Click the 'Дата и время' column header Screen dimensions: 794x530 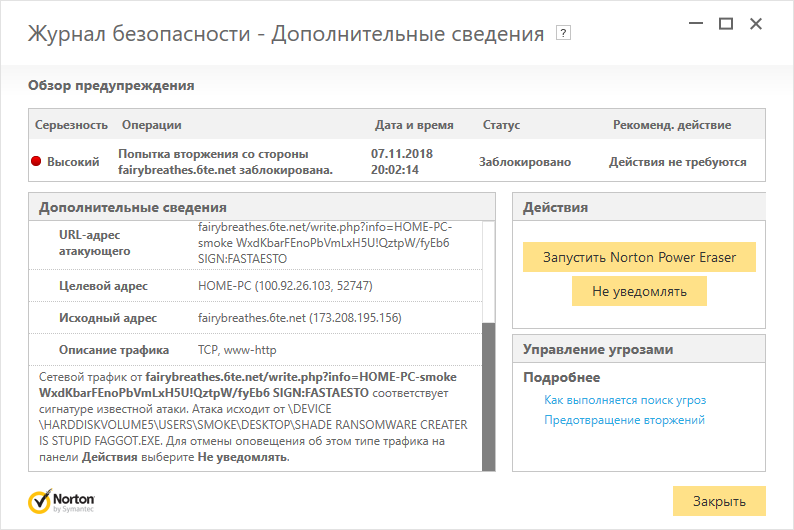(413, 125)
